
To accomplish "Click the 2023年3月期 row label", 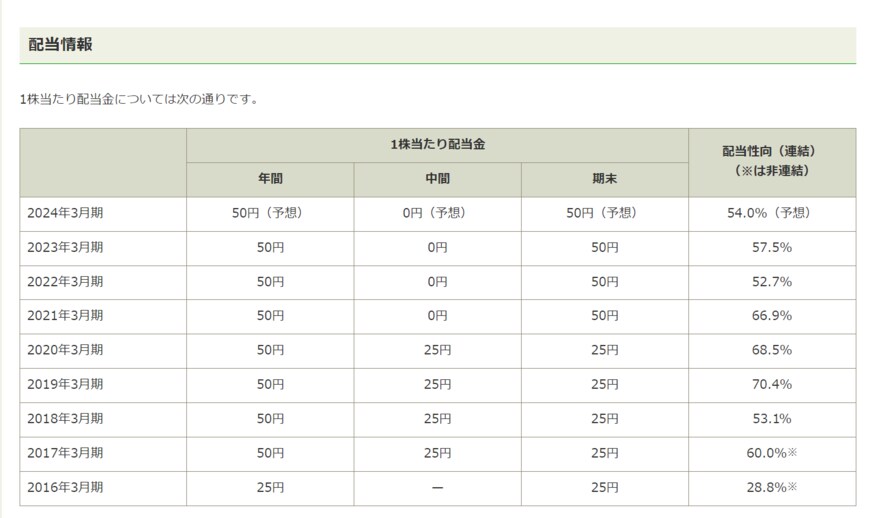I will pyautogui.click(x=65, y=247).
